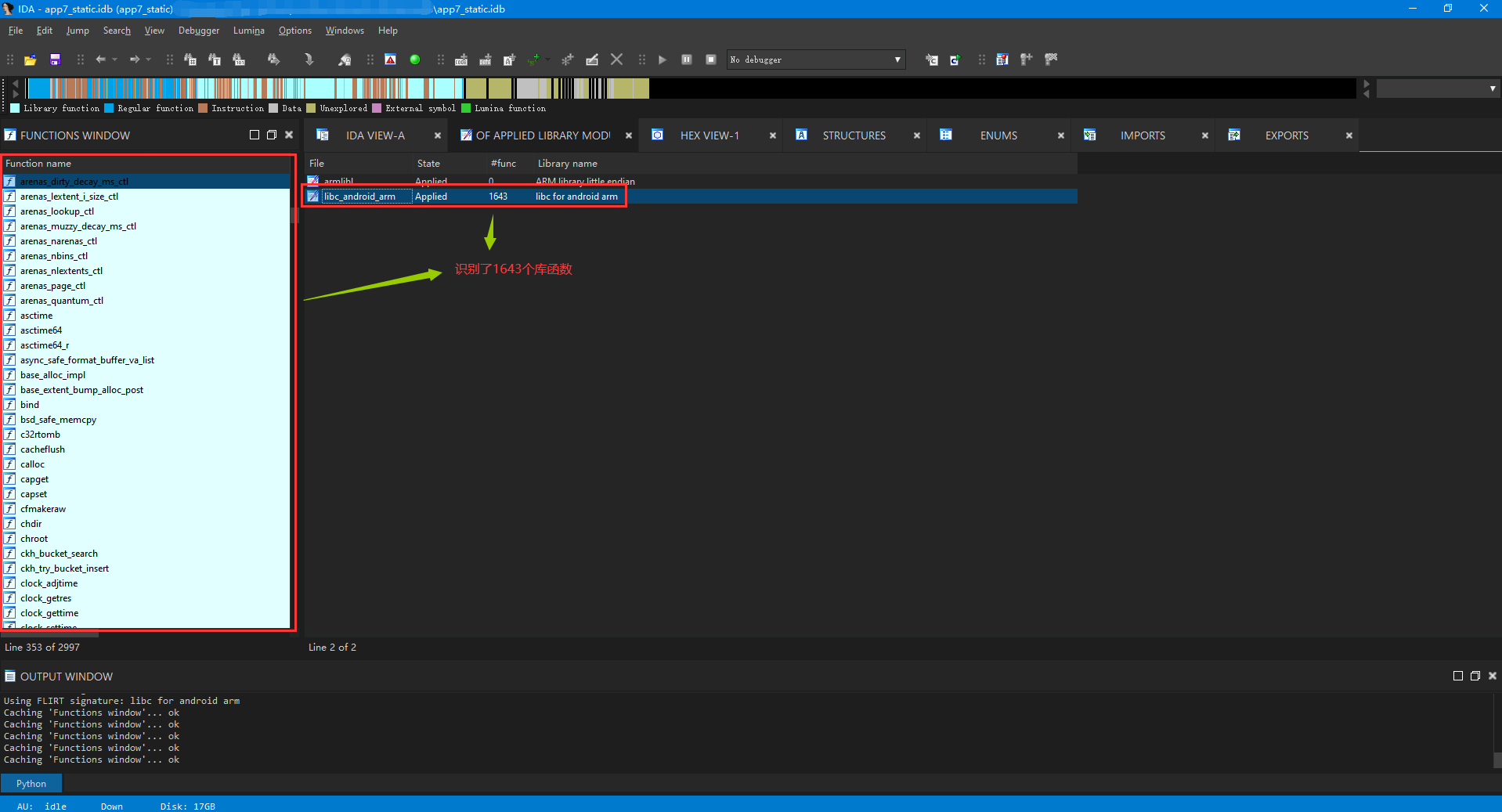Select the 'armlibl' signature row
Viewport: 1502px width, 812px height.
point(691,182)
